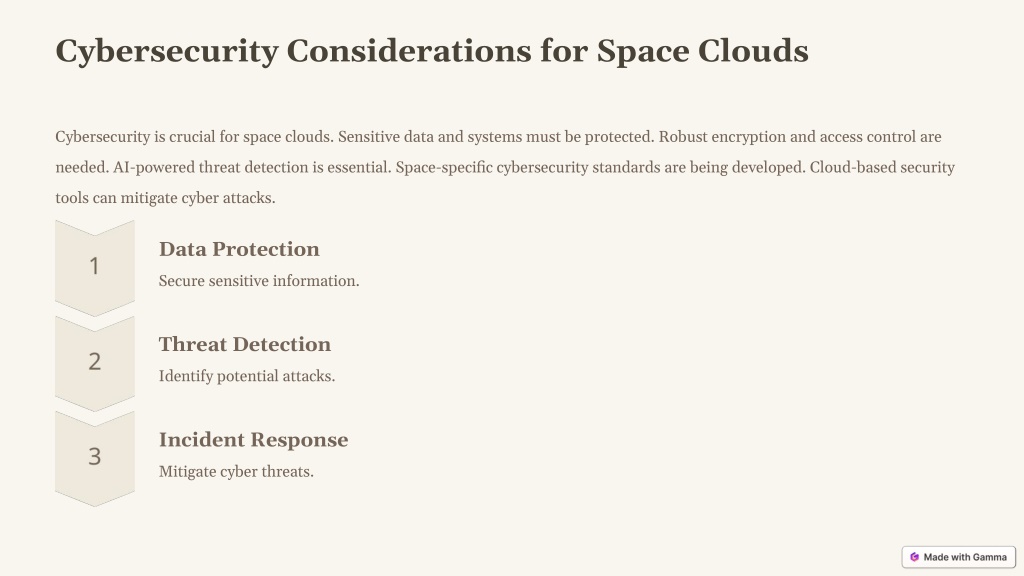Select the number 3 arrow shape
This screenshot has height=576, width=1024.
click(x=95, y=458)
